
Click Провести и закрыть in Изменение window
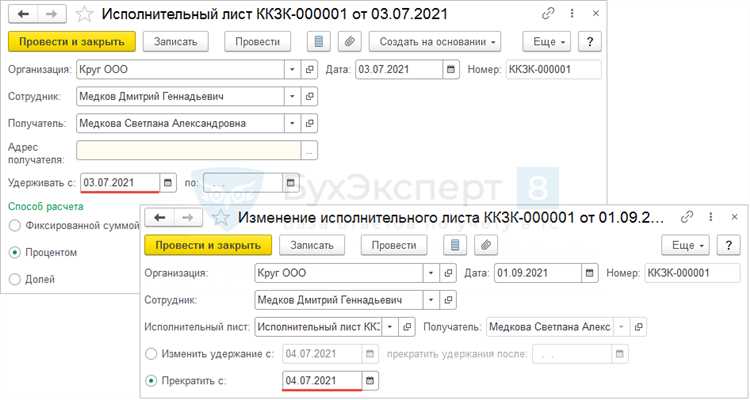coord(208,245)
